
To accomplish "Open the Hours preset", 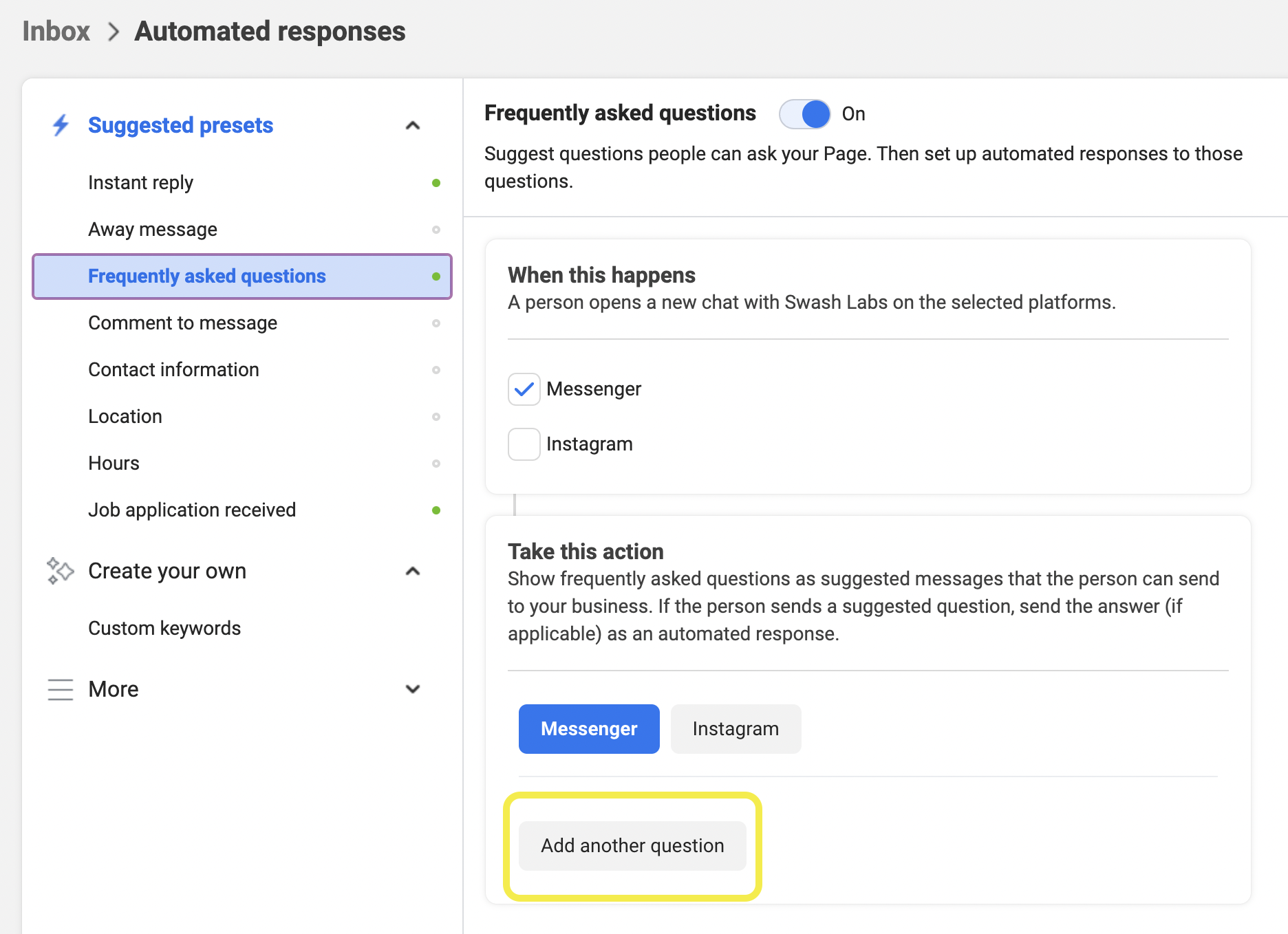I will (242, 464).
